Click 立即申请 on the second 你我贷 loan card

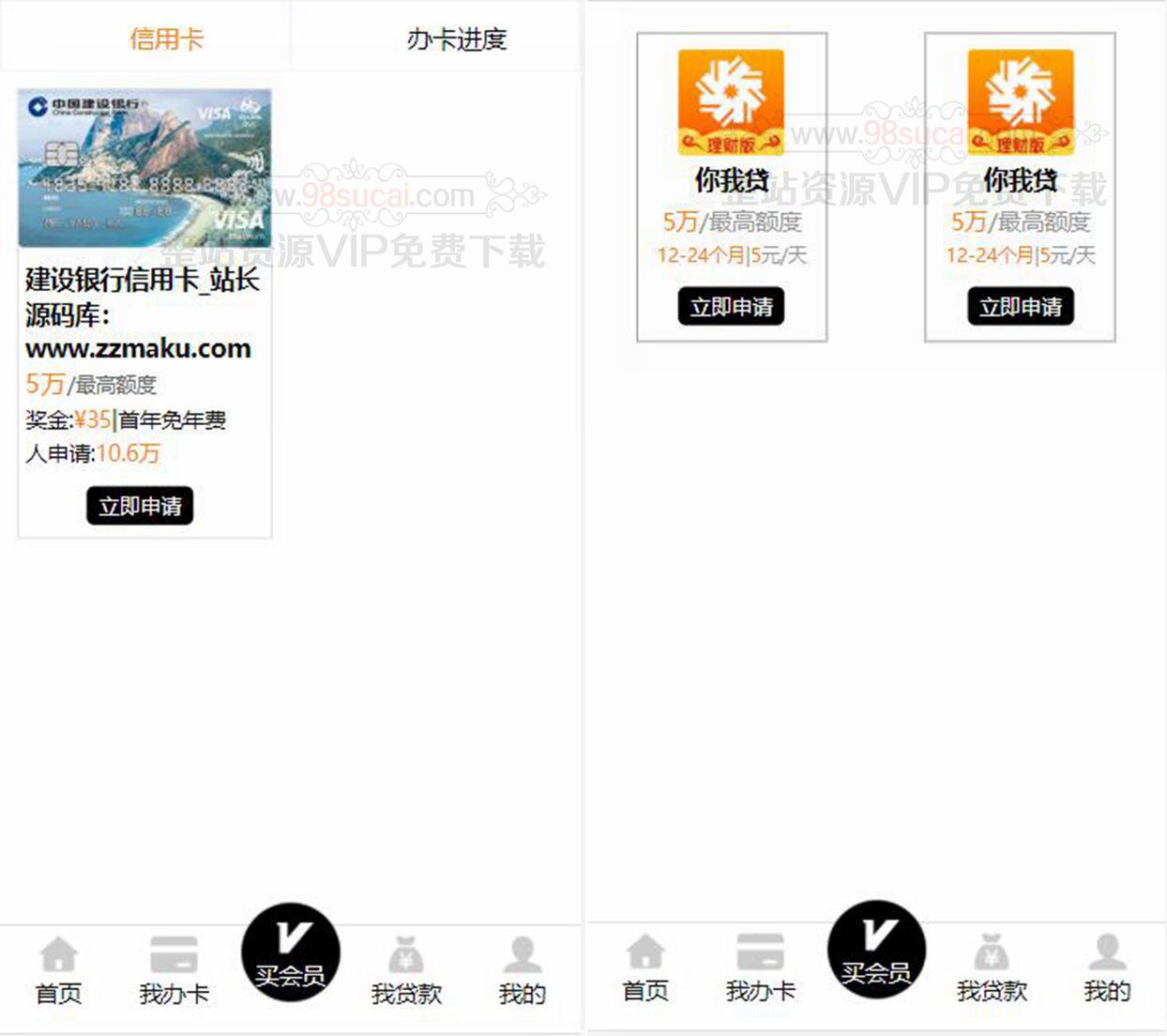click(1020, 307)
